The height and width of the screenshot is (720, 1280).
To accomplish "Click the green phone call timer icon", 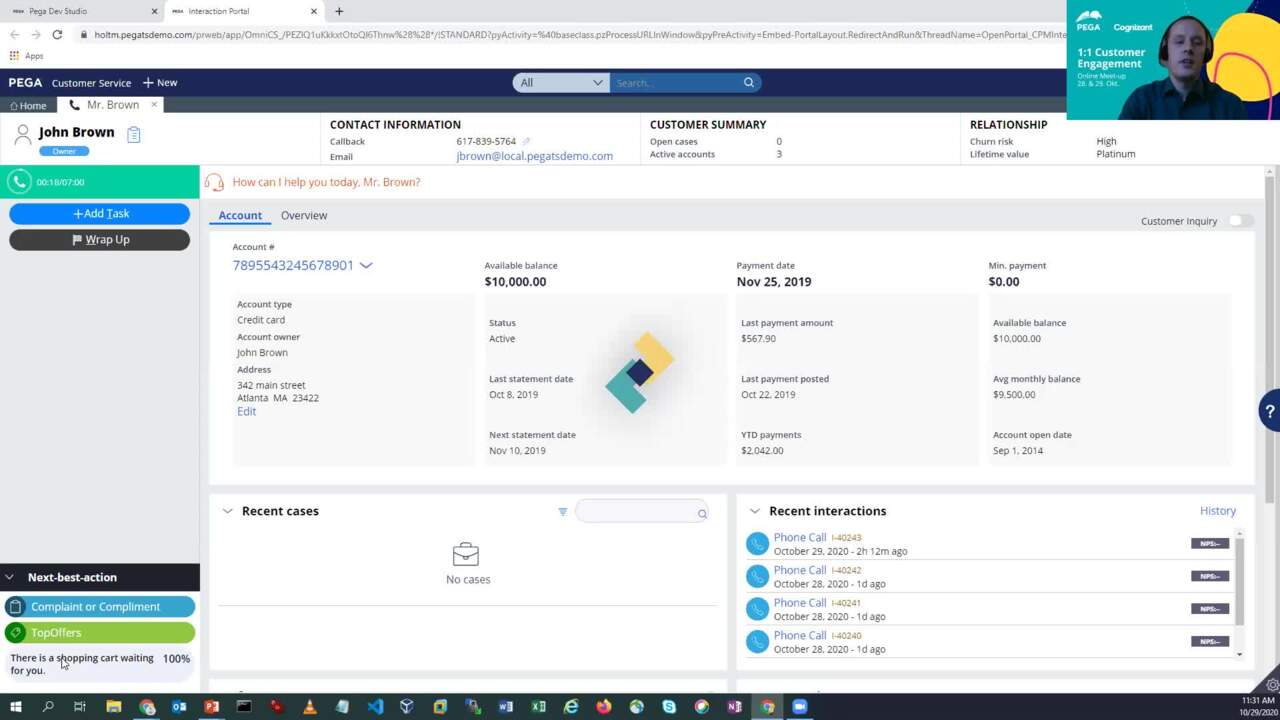I will (x=18, y=181).
